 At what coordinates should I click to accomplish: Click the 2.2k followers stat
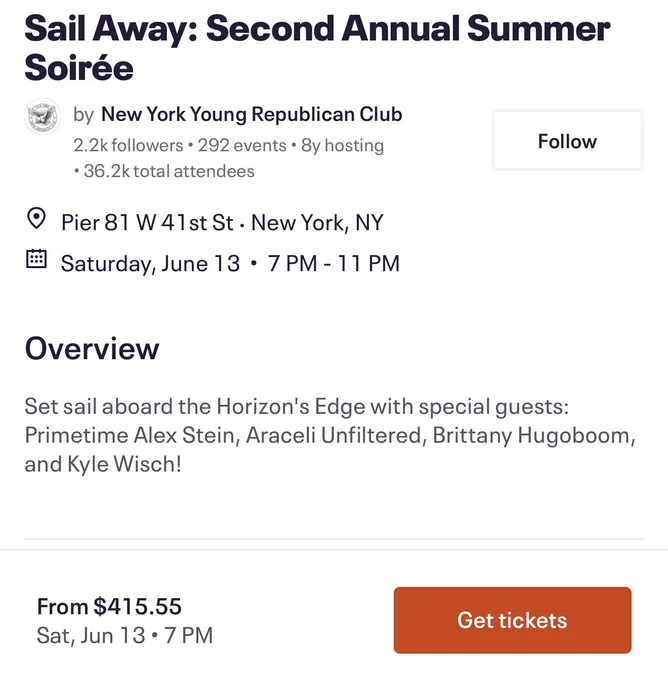[x=128, y=145]
